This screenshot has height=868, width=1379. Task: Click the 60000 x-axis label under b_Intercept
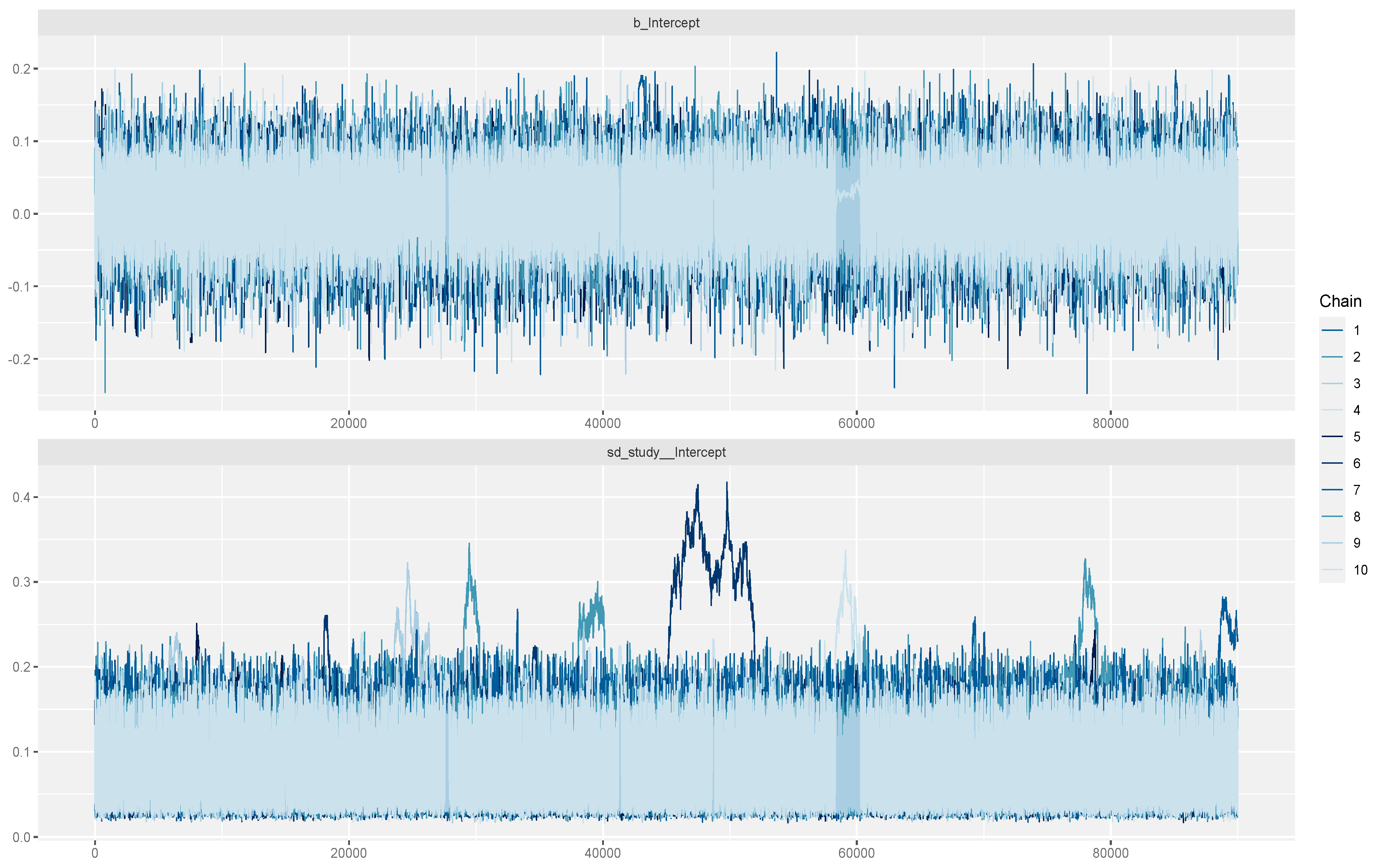click(x=856, y=424)
